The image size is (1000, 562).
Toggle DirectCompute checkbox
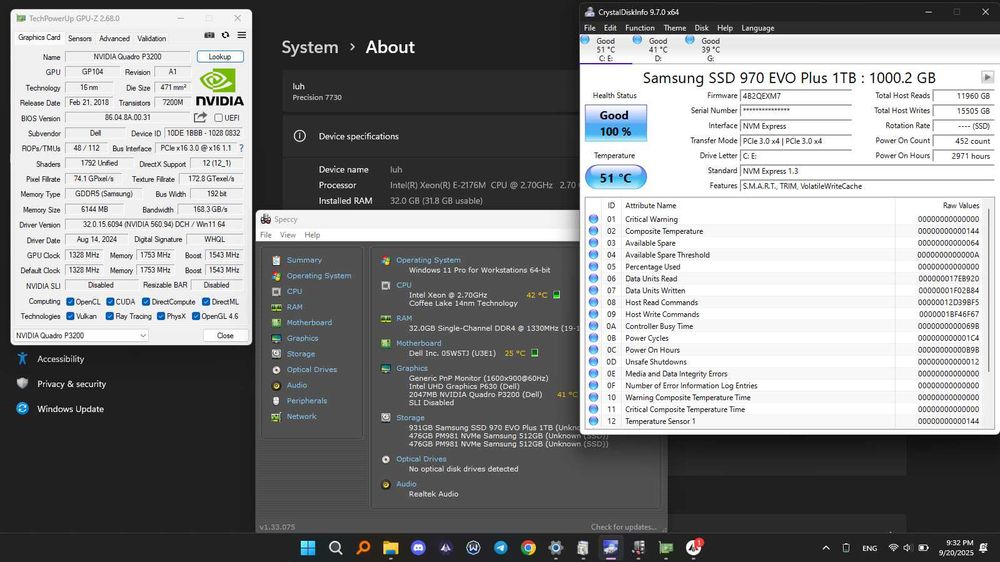[x=146, y=302]
